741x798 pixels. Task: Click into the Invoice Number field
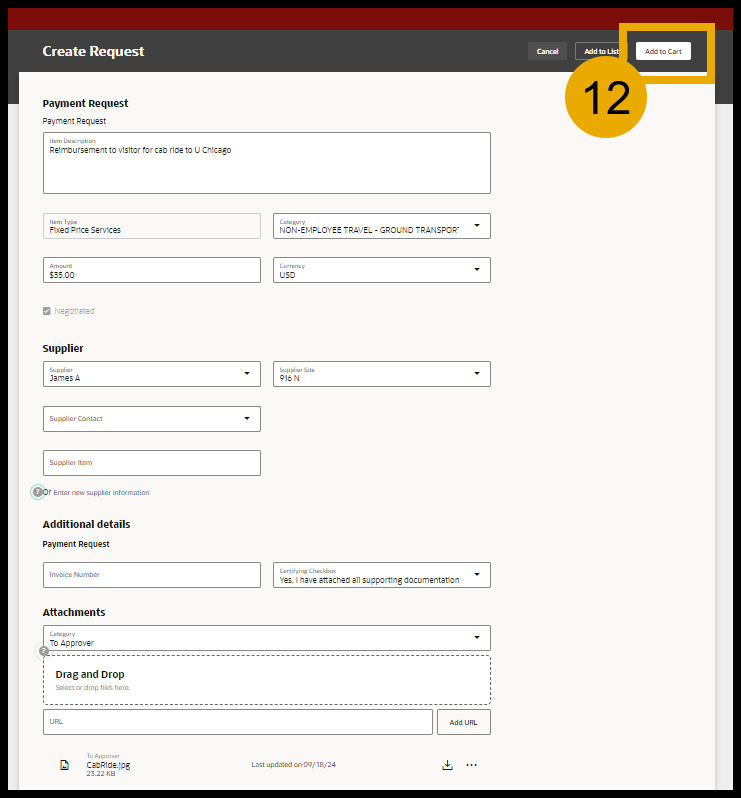[151, 575]
